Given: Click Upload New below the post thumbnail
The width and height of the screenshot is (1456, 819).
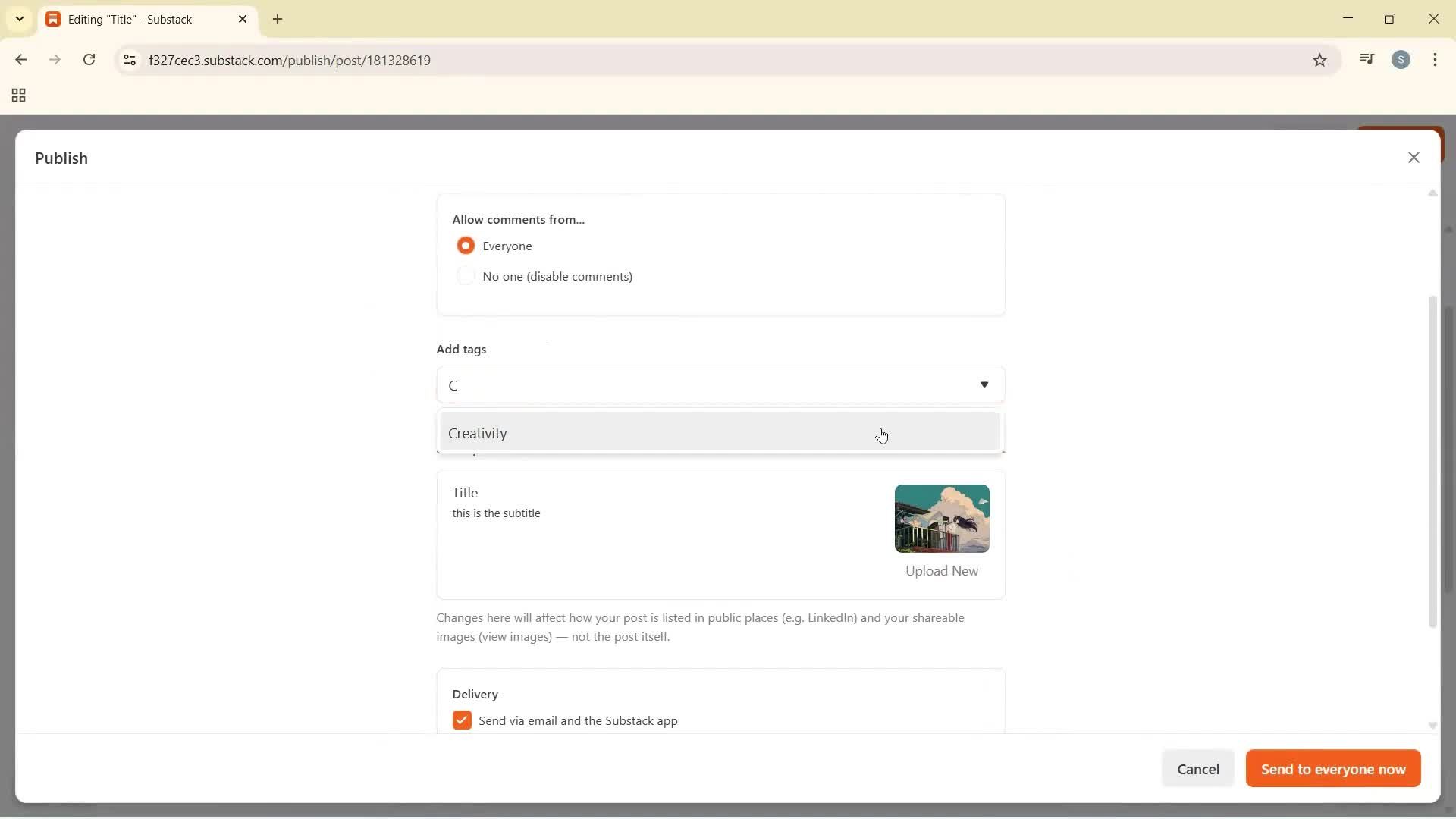Looking at the screenshot, I should pyautogui.click(x=941, y=570).
